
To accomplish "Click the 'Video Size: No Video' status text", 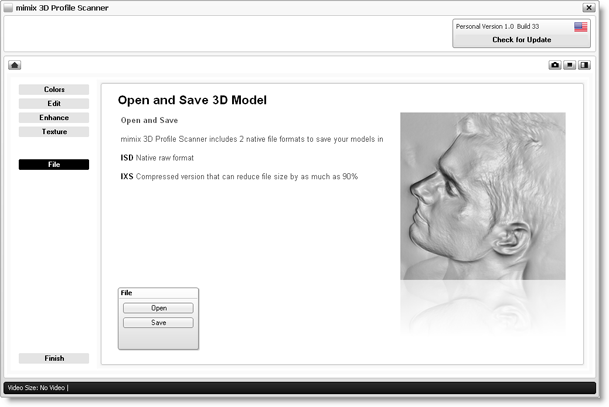I will (38, 388).
